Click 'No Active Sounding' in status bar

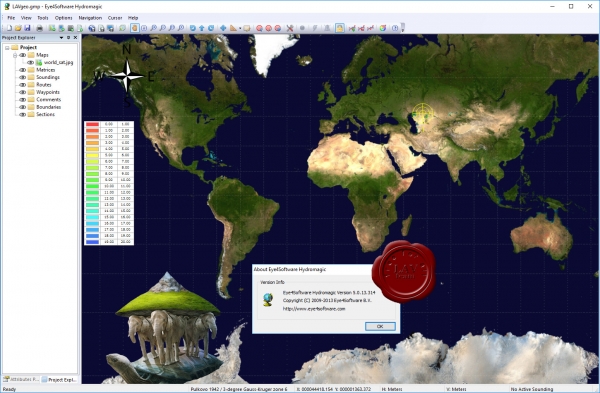tap(532, 389)
